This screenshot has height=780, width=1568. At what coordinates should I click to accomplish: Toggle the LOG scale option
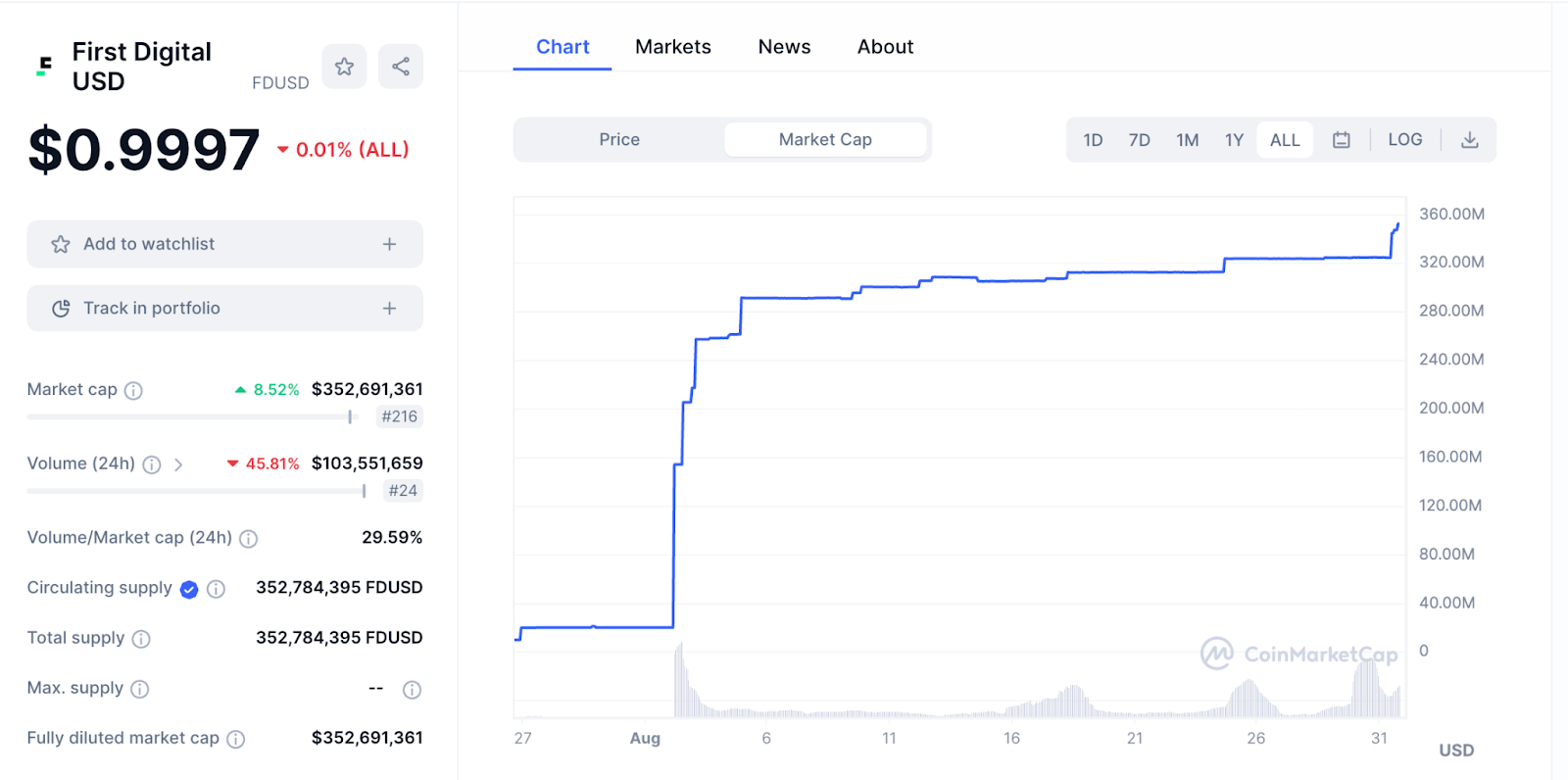1404,140
